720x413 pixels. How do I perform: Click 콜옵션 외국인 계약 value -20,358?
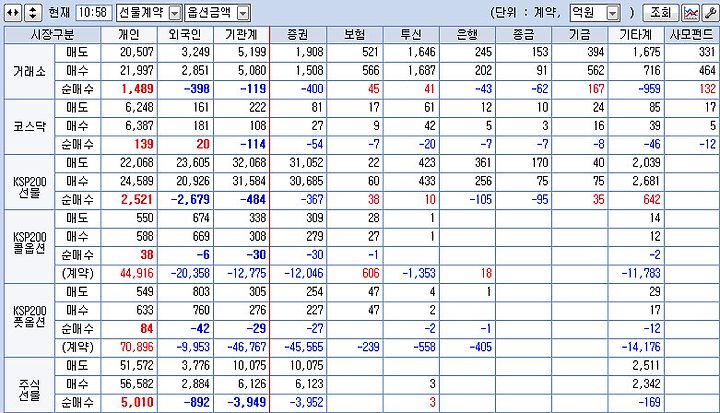190,273
